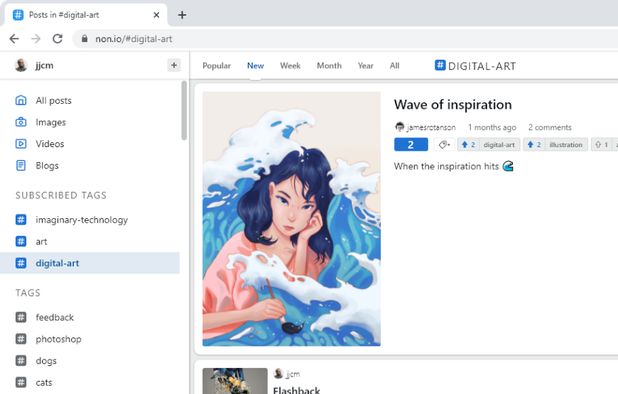The width and height of the screenshot is (618, 394).
Task: Click the DIGITAL-ART header title
Action: tap(482, 66)
